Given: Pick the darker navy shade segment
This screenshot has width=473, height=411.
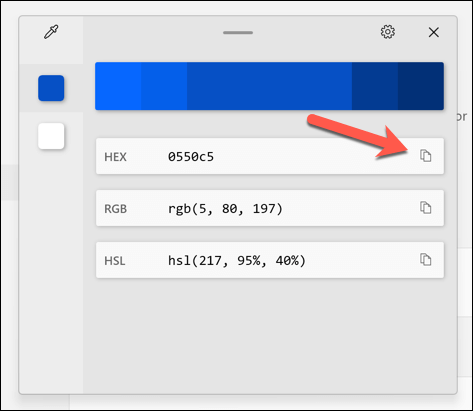Looking at the screenshot, I should (375, 86).
